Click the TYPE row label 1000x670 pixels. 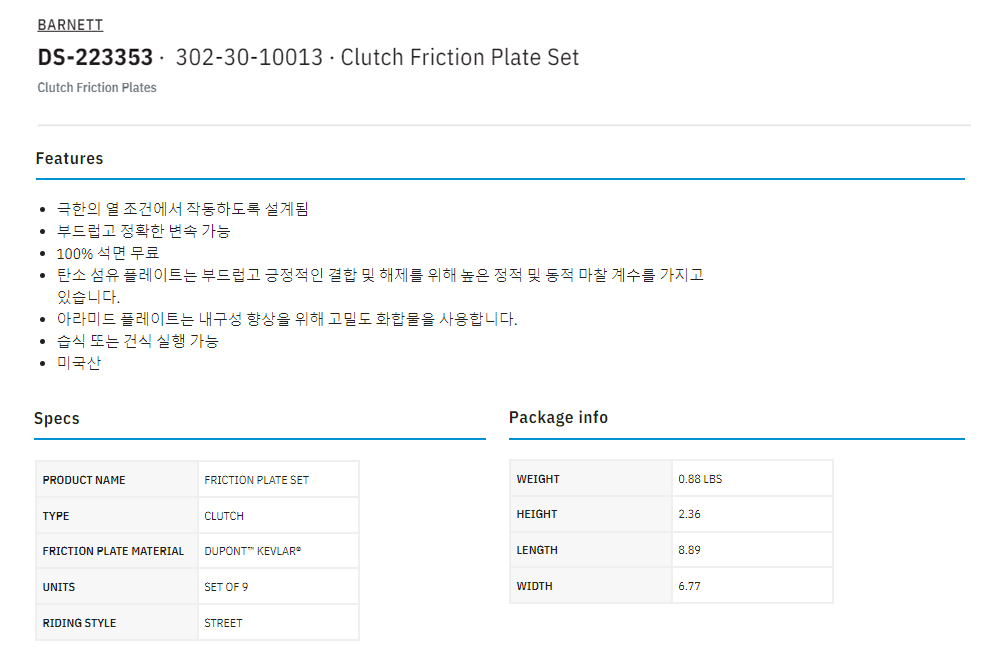tap(56, 516)
